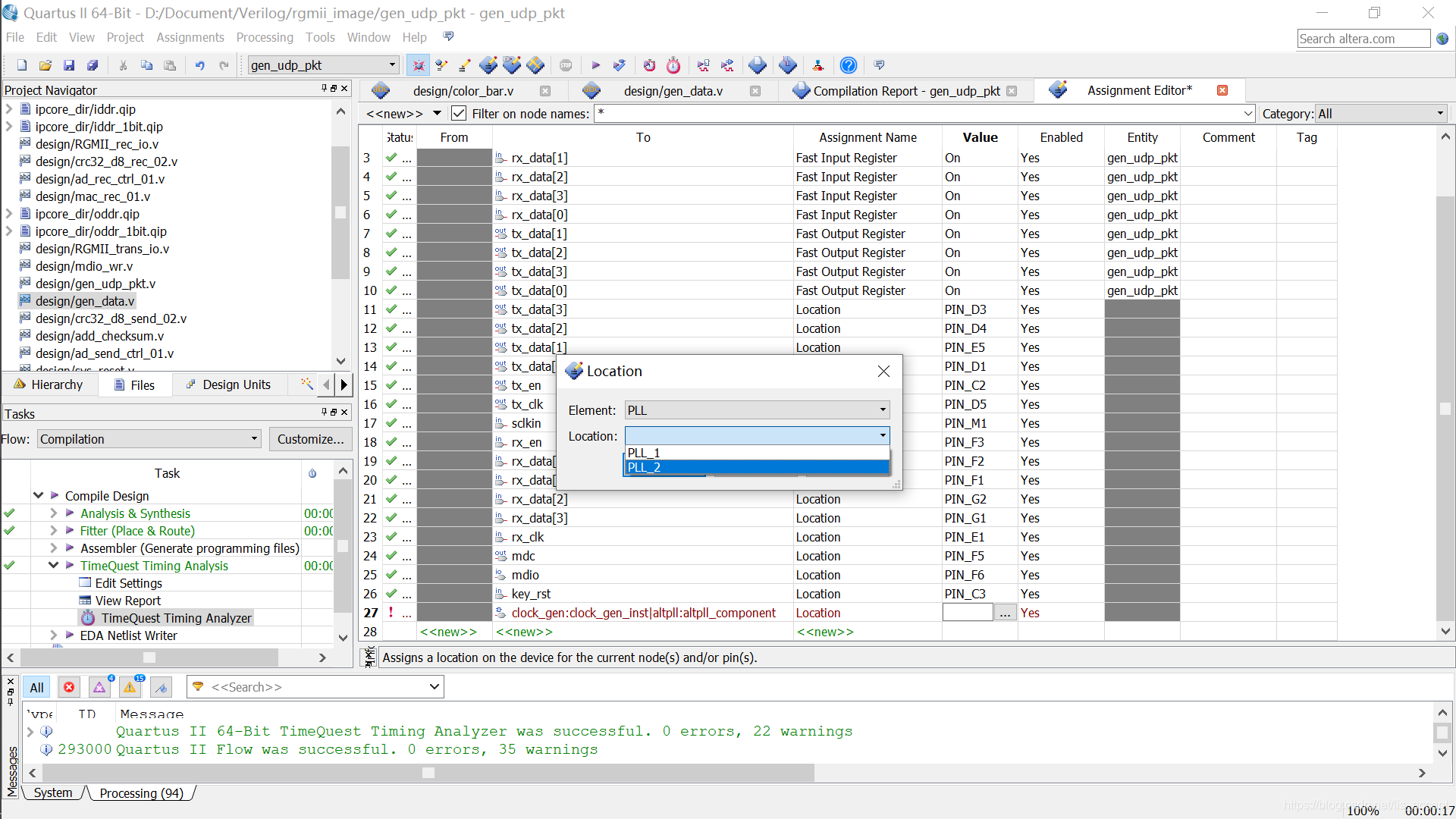
Task: Click the Save toolbar icon
Action: [x=69, y=65]
